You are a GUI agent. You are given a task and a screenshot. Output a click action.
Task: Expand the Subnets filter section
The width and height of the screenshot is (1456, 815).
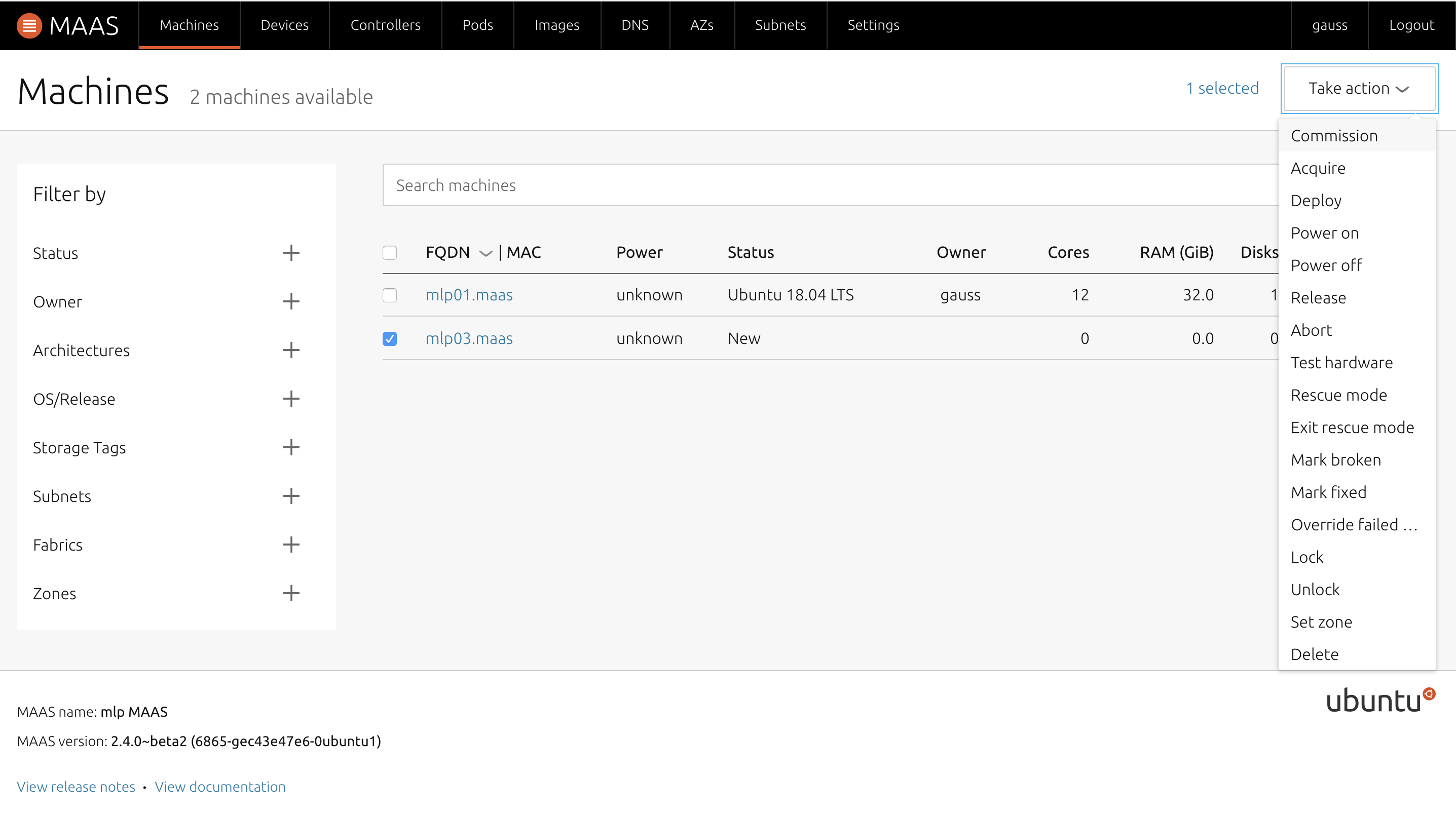291,496
